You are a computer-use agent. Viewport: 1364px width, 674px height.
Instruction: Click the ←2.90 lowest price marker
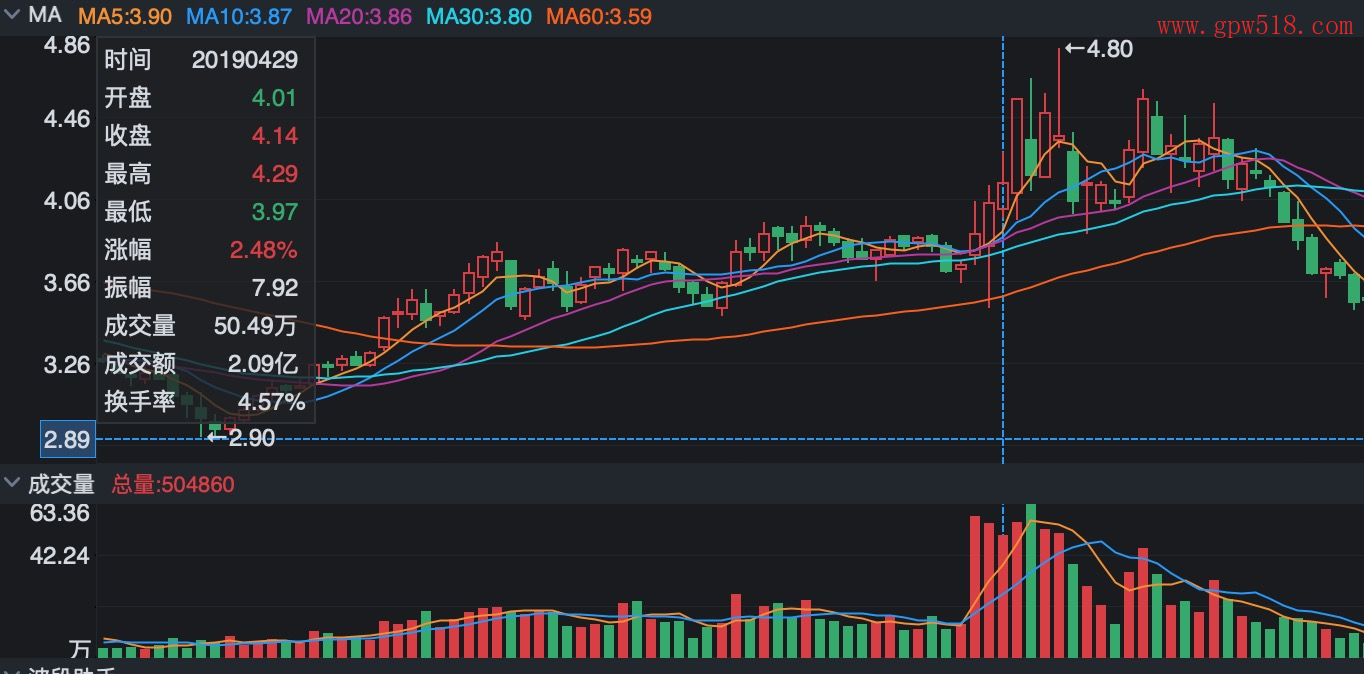click(240, 437)
